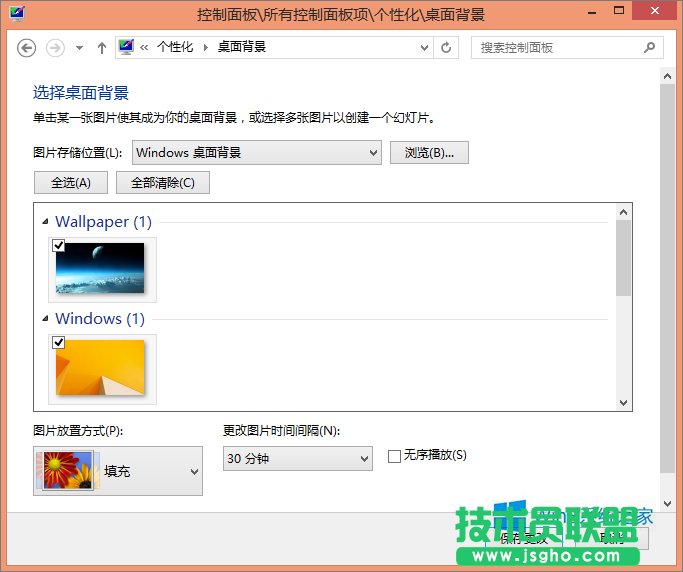
Task: Select the orange Windows wallpaper thumbnail
Action: click(100, 367)
